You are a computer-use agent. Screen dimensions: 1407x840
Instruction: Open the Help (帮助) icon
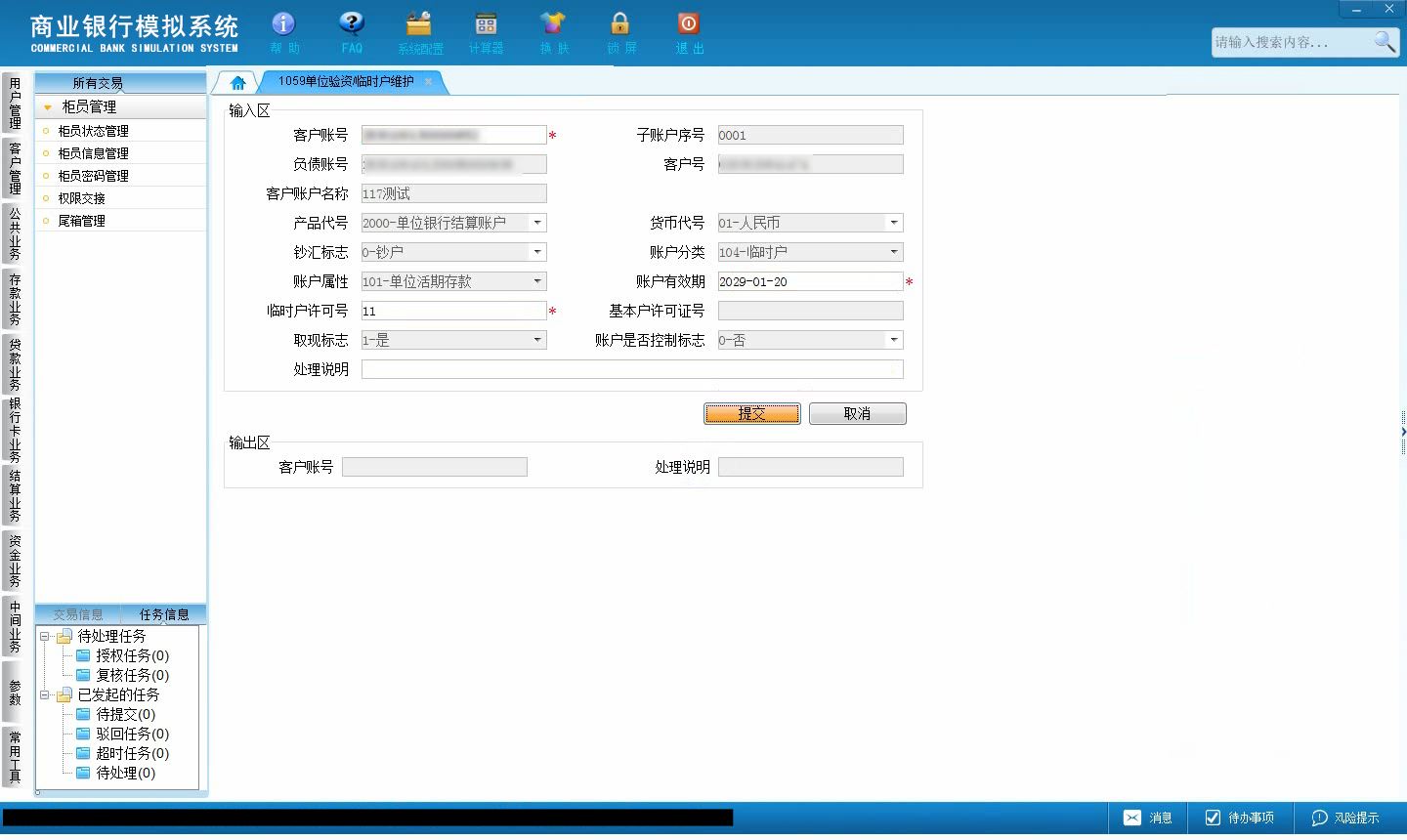point(283,32)
